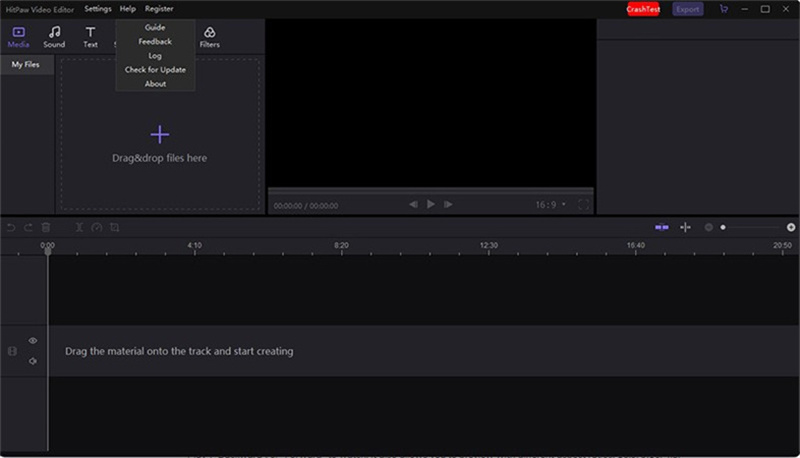Screen dimensions: 800x458
Task: Click the Help menu
Action: [128, 9]
